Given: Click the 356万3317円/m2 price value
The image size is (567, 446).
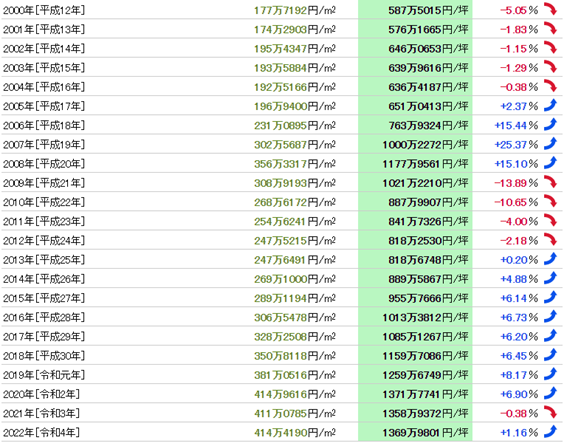Looking at the screenshot, I should [295, 164].
